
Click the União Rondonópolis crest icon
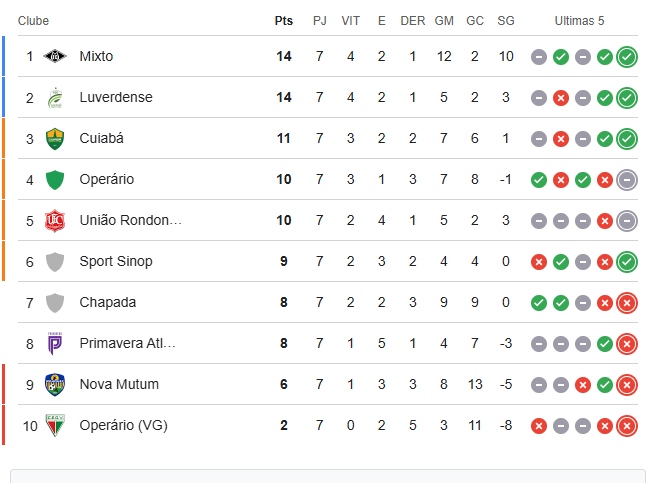click(54, 220)
